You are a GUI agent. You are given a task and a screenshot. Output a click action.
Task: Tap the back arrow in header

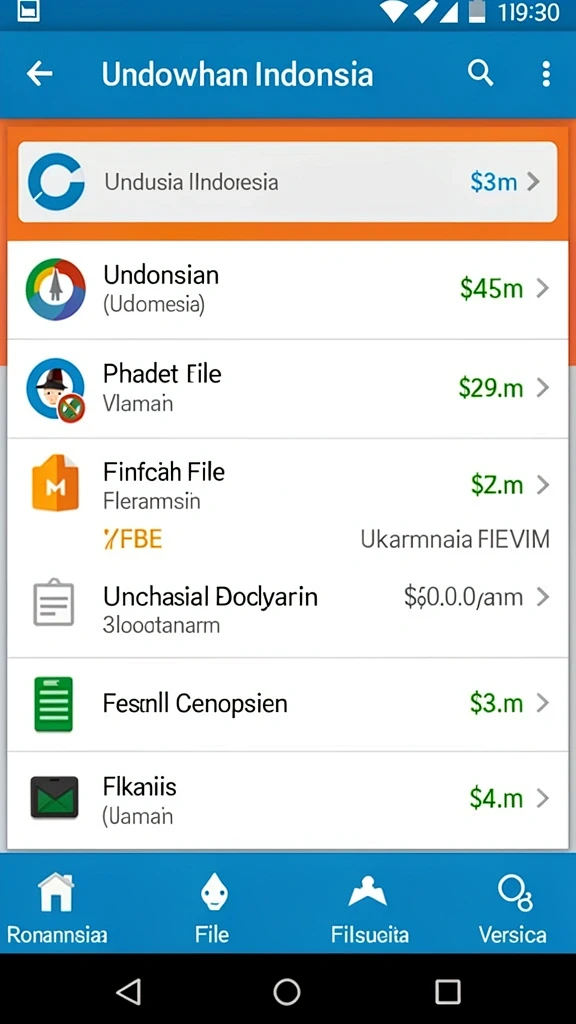point(39,74)
